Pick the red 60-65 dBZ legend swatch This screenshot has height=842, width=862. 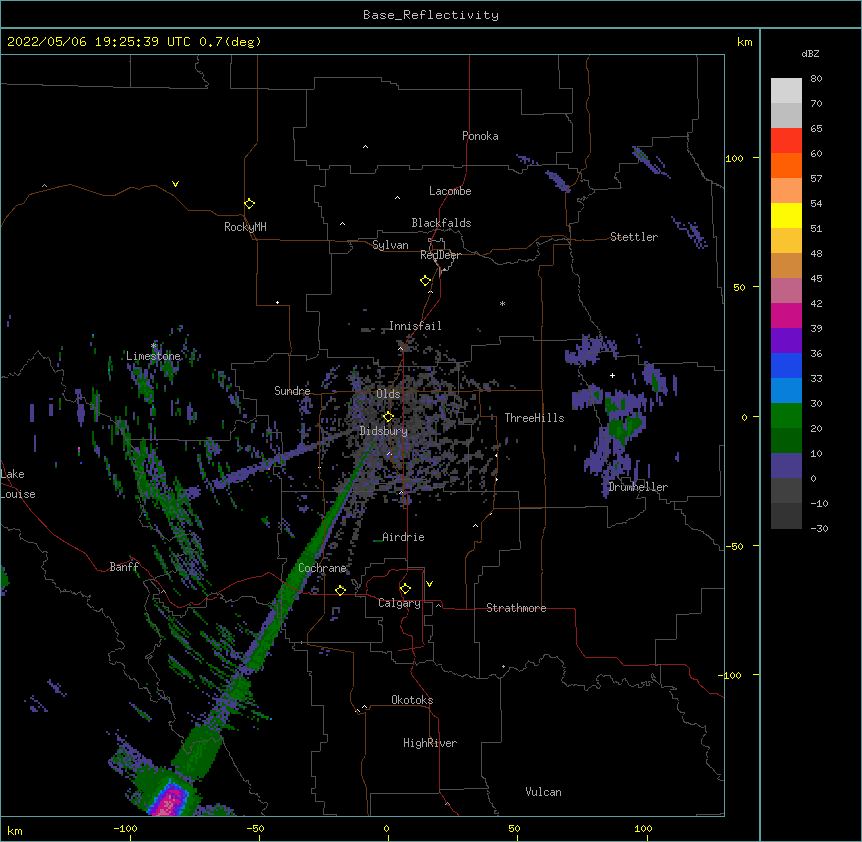click(x=786, y=141)
